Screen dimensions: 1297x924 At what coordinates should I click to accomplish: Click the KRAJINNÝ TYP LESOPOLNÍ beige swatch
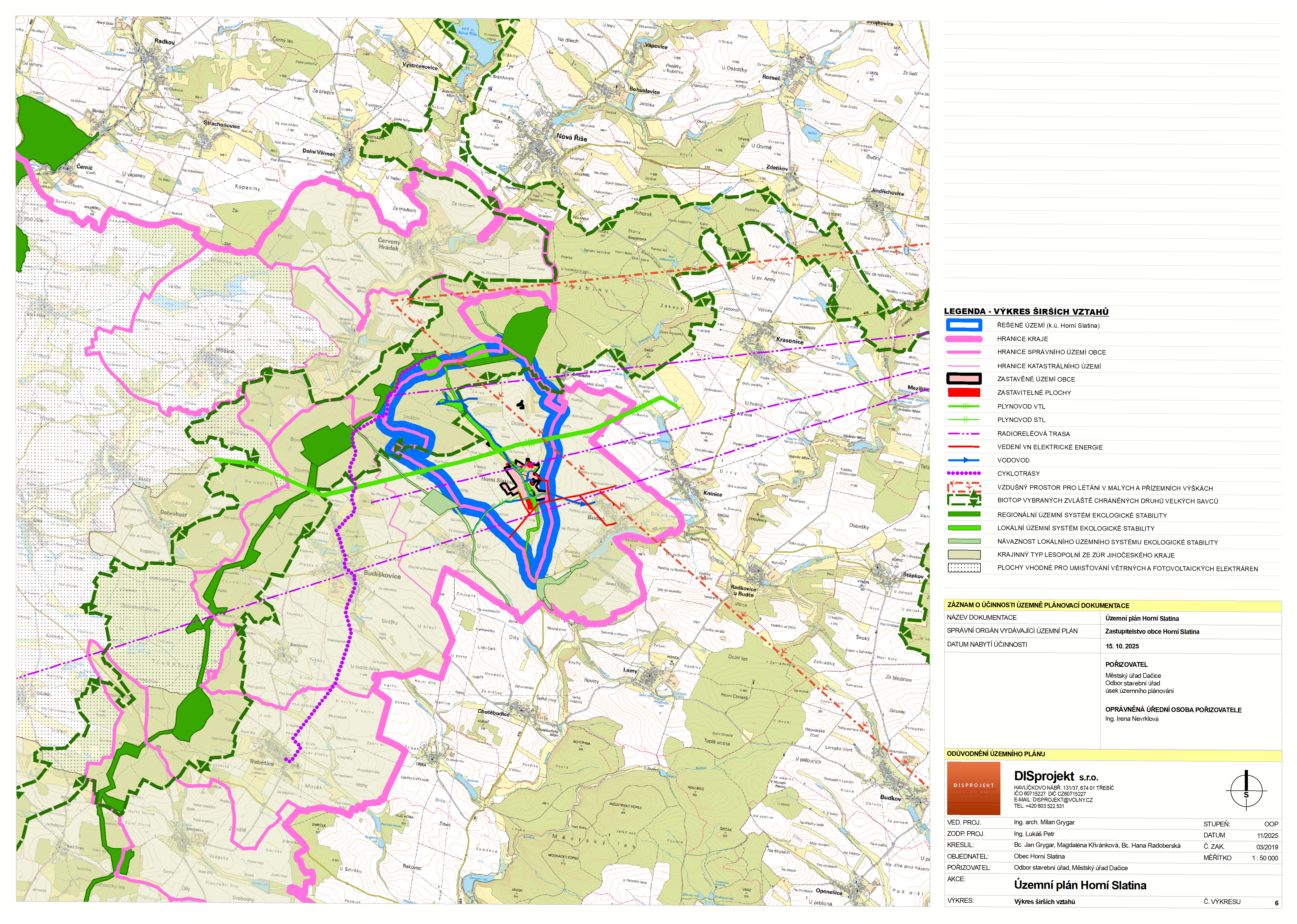pyautogui.click(x=964, y=555)
